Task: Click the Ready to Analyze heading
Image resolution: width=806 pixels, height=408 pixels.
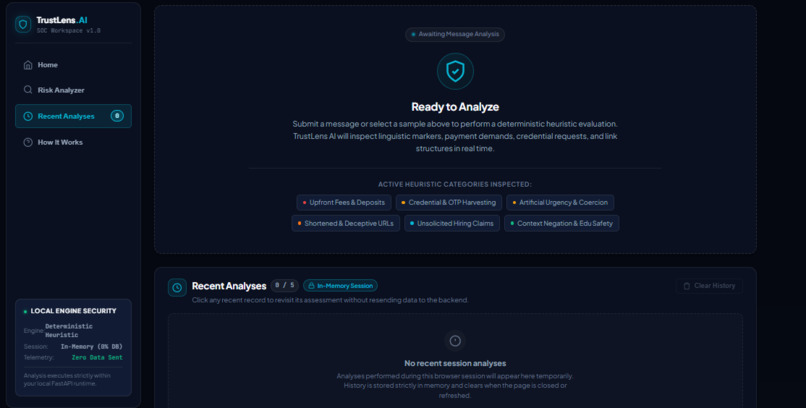Action: point(455,107)
